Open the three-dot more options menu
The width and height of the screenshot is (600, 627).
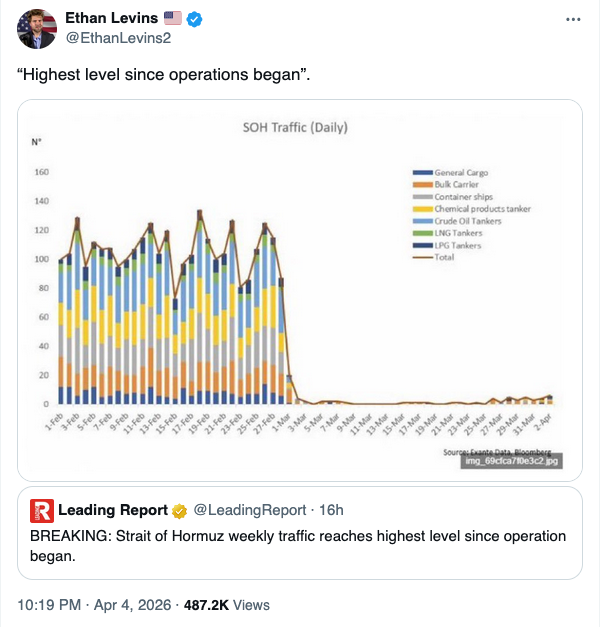(573, 19)
